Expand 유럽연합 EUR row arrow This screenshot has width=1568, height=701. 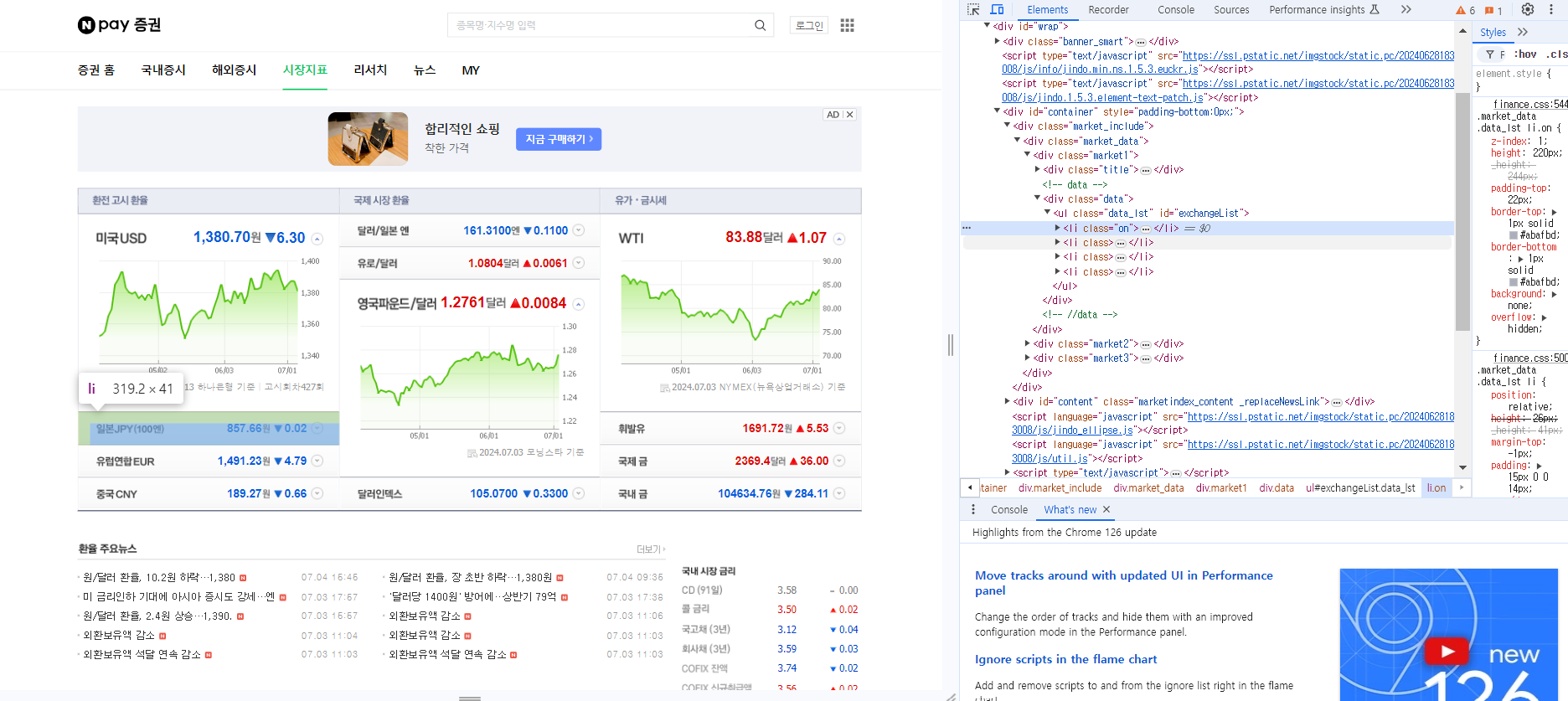317,461
